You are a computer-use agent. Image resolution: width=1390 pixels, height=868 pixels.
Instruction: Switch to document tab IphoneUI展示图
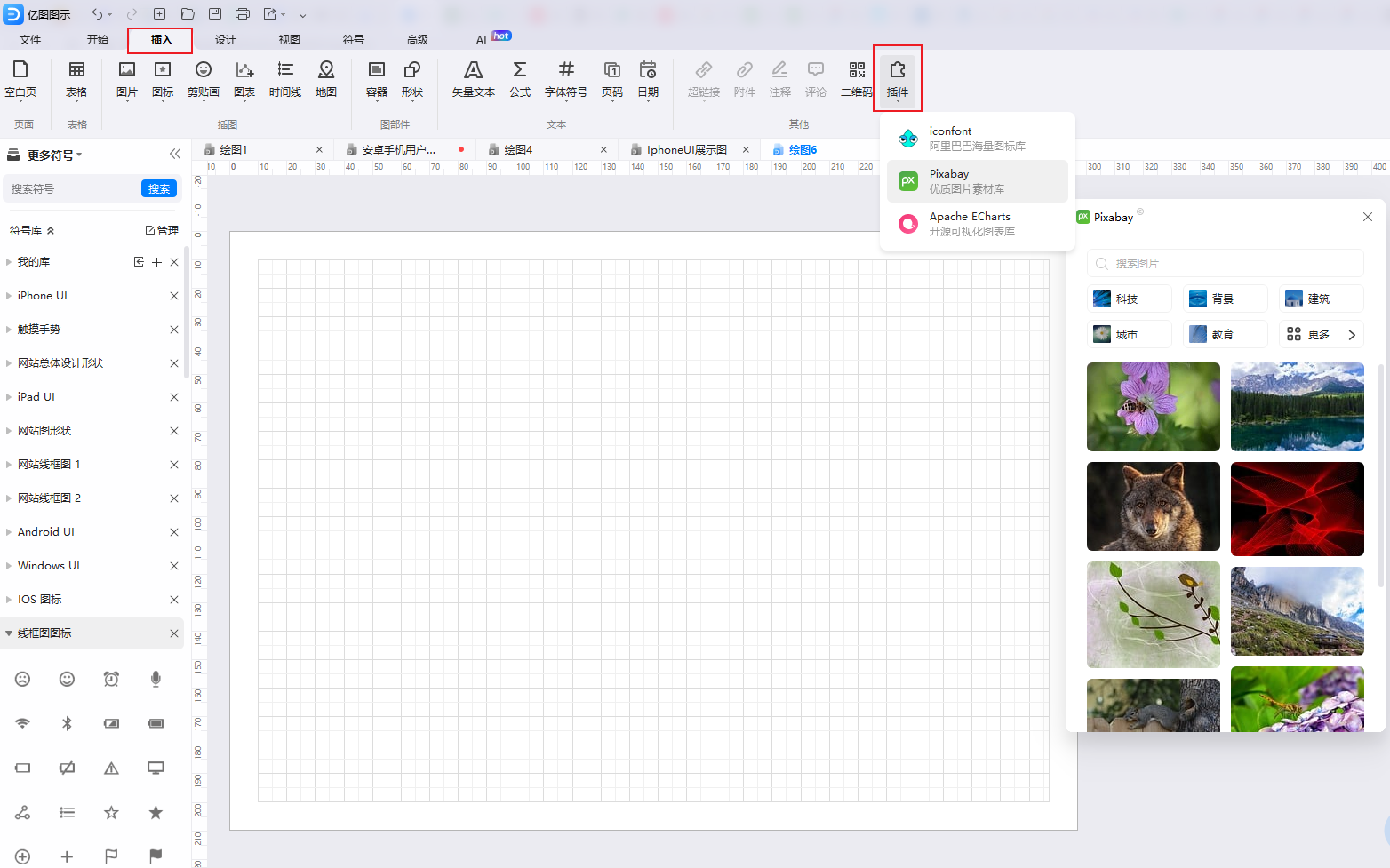pos(687,149)
